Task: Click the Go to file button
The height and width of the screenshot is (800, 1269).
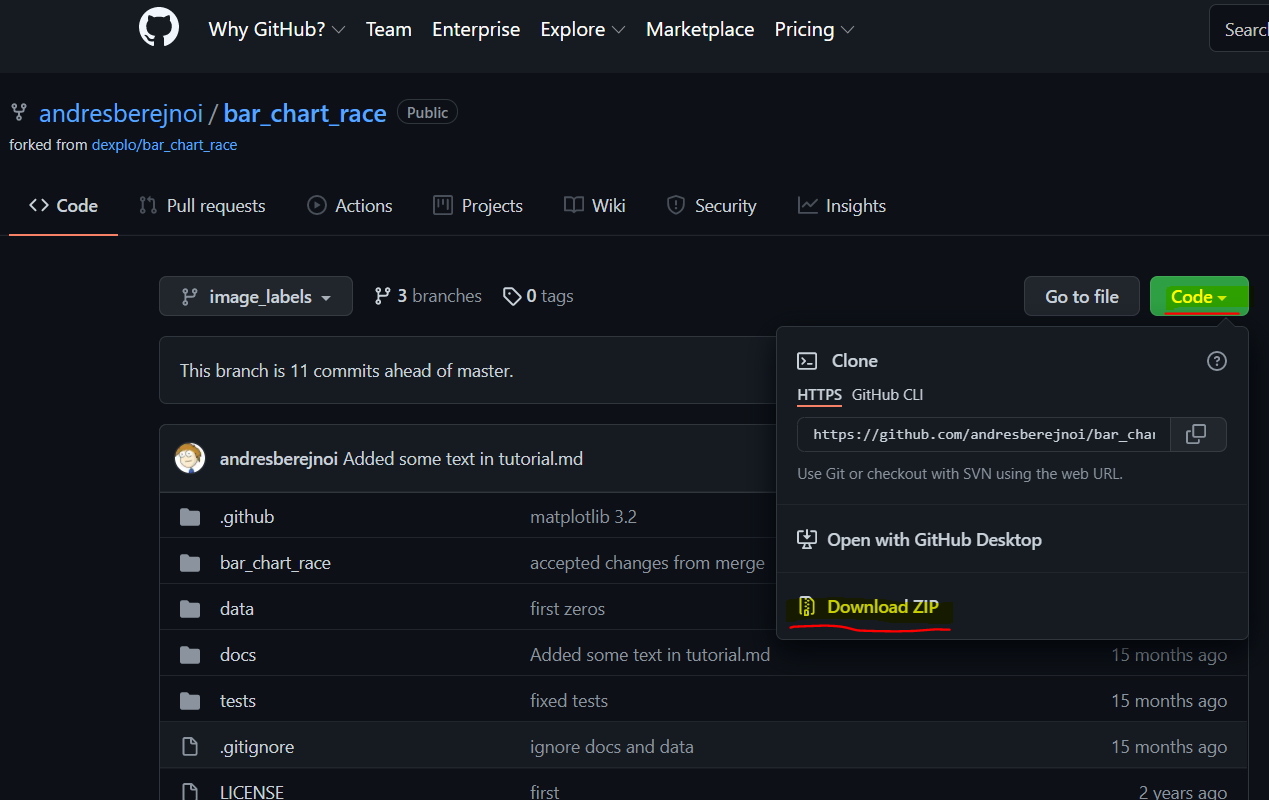Action: pos(1082,296)
